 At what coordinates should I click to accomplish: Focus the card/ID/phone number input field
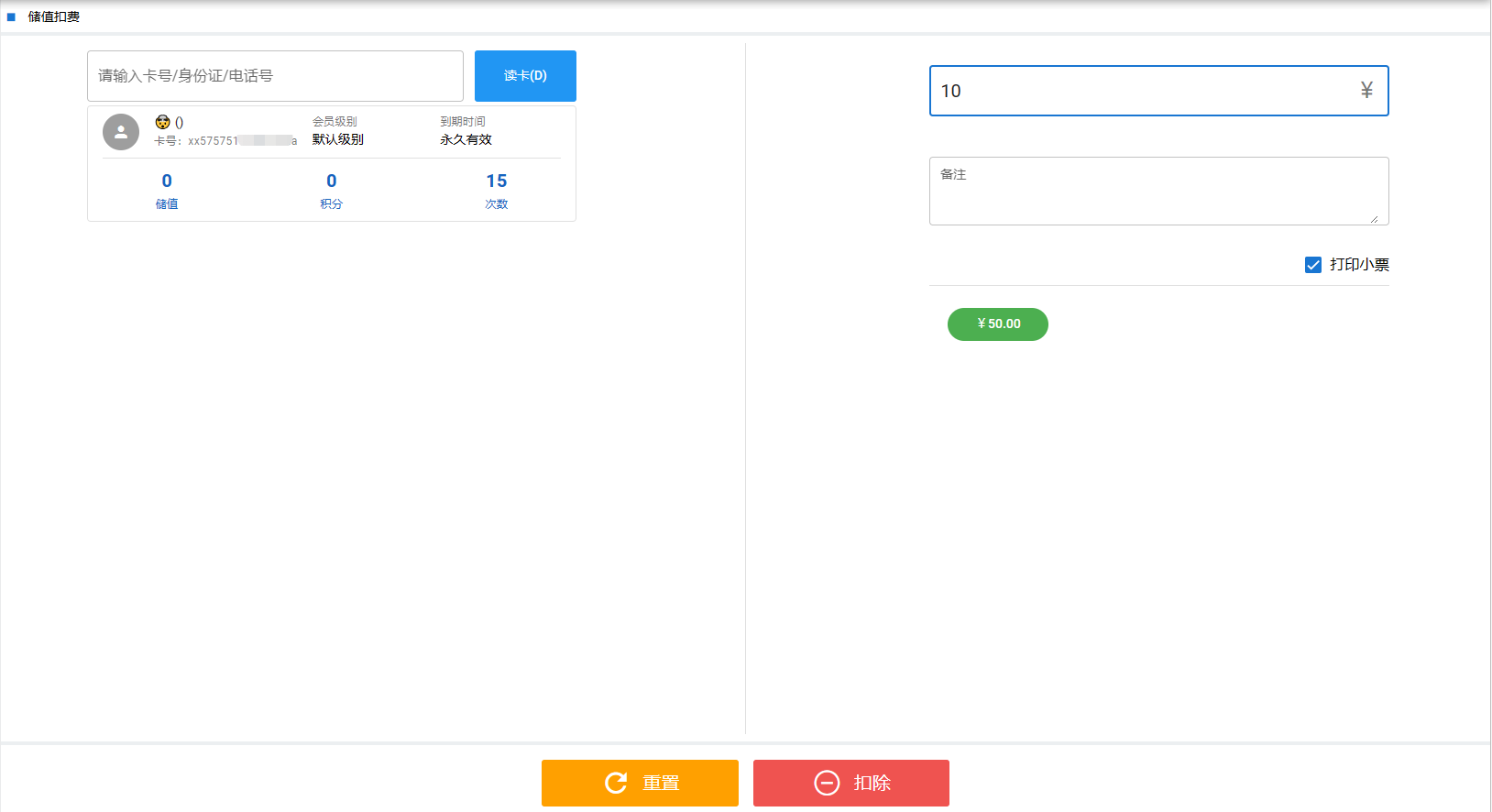(x=275, y=76)
